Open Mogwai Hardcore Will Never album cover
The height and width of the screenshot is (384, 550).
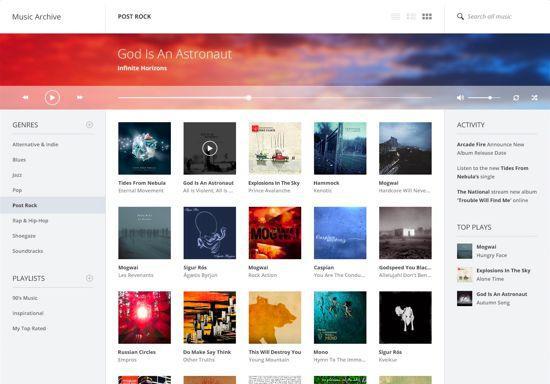pyautogui.click(x=405, y=148)
